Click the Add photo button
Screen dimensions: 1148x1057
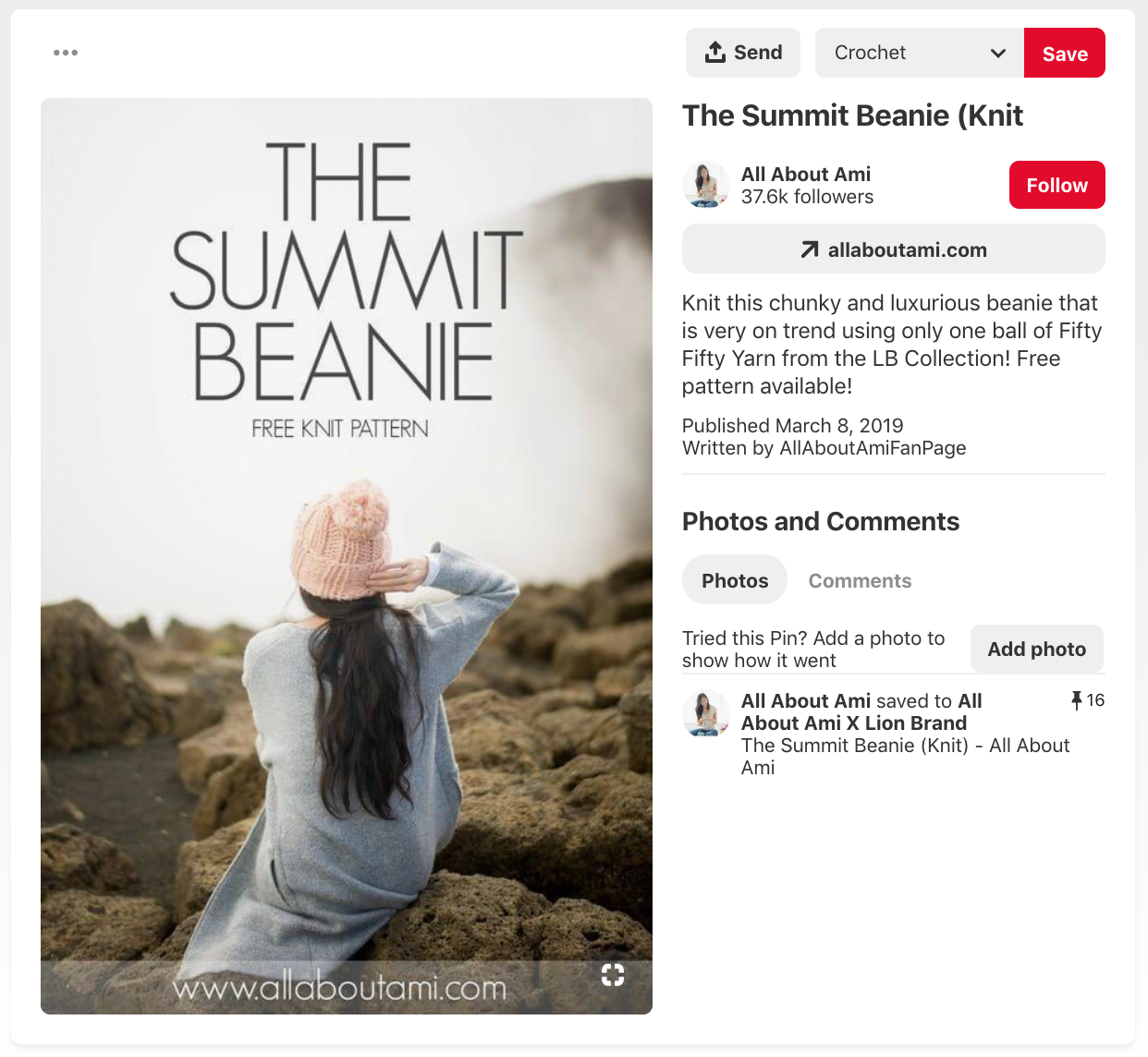[x=1036, y=649]
